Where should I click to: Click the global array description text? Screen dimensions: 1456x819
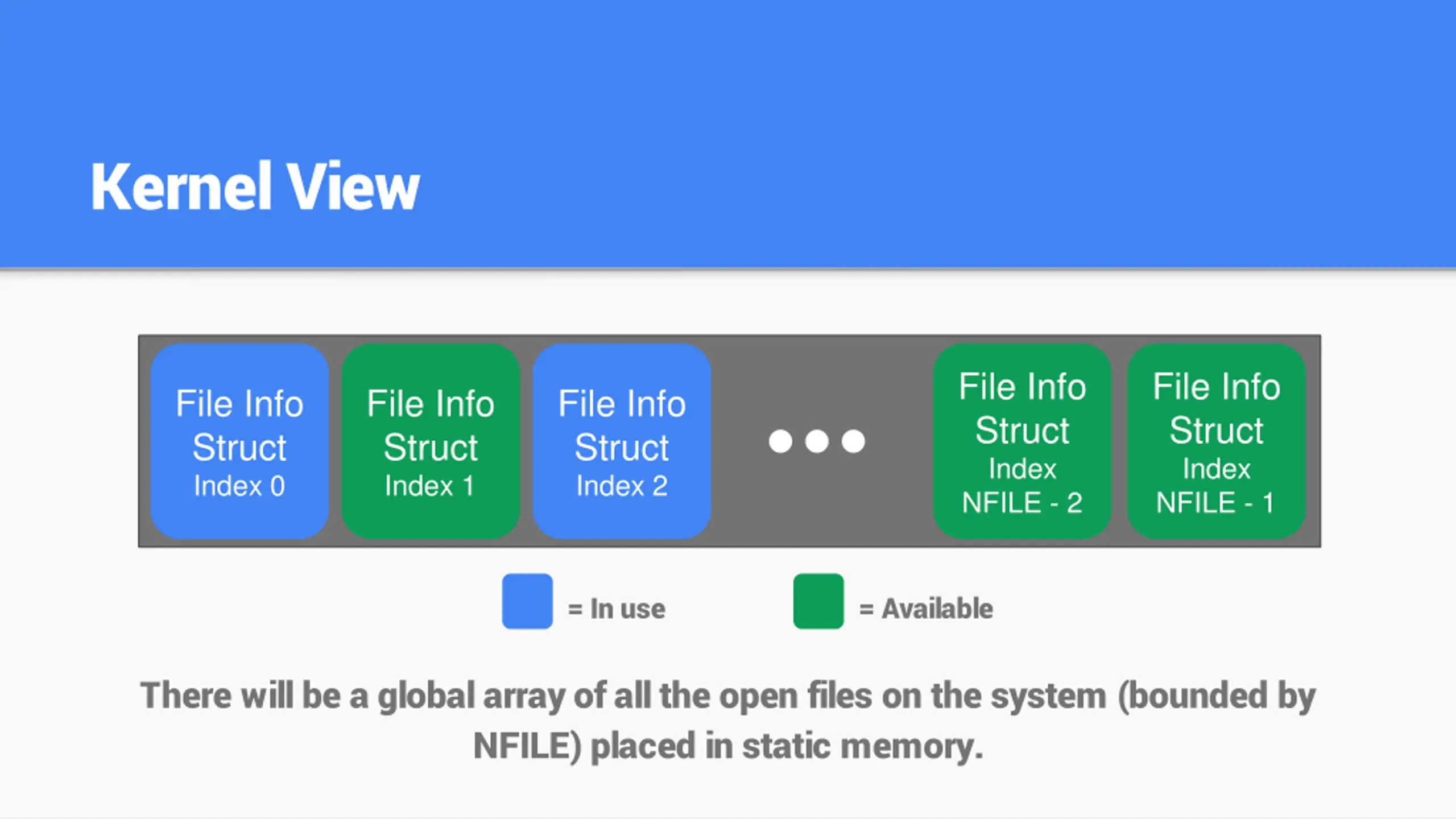[728, 721]
